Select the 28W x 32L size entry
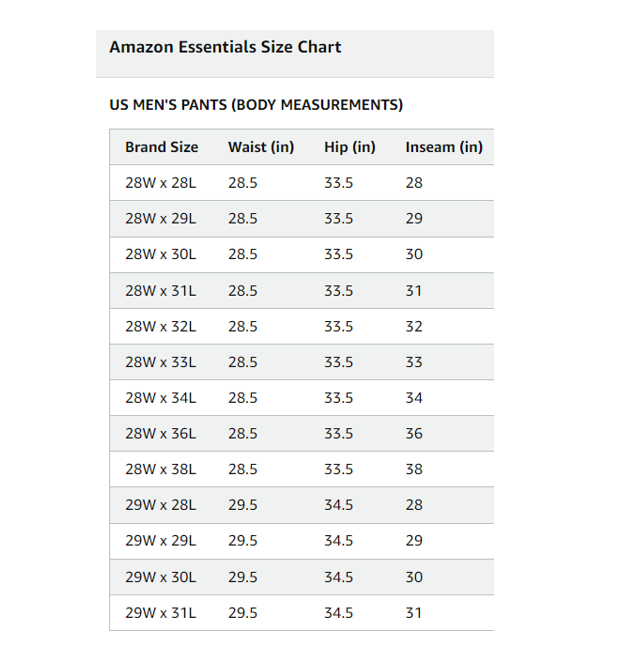The width and height of the screenshot is (618, 657). [160, 326]
